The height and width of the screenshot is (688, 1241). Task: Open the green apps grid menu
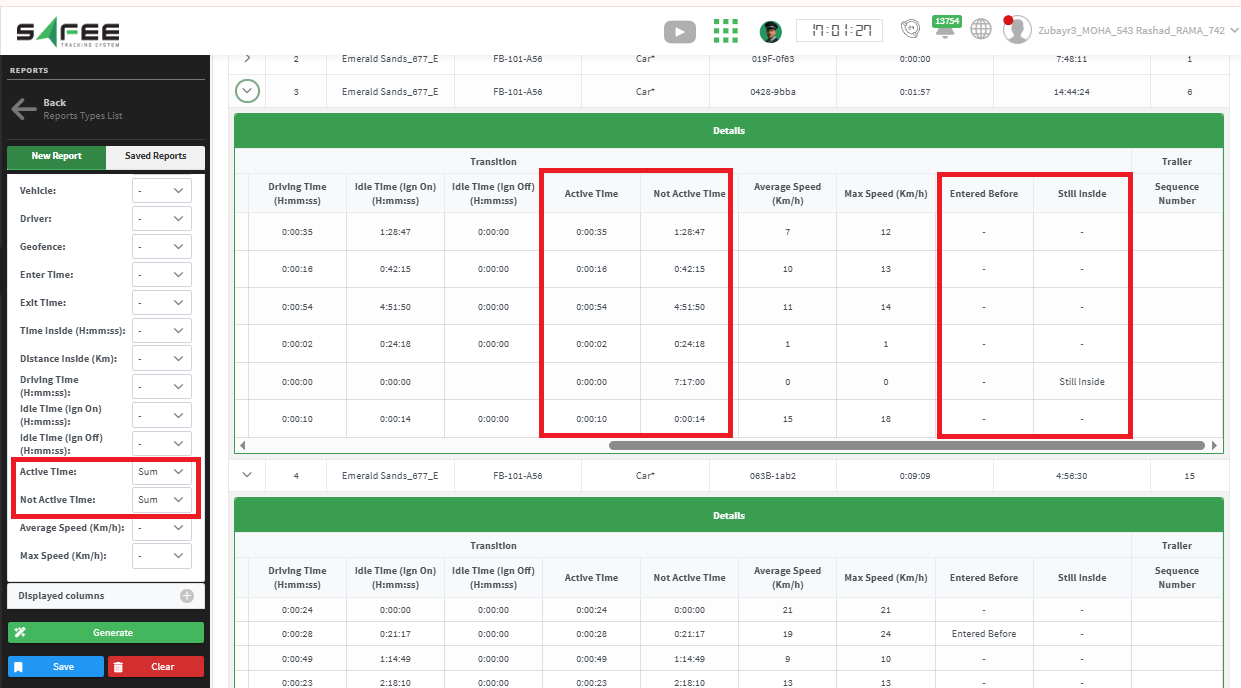coord(726,31)
